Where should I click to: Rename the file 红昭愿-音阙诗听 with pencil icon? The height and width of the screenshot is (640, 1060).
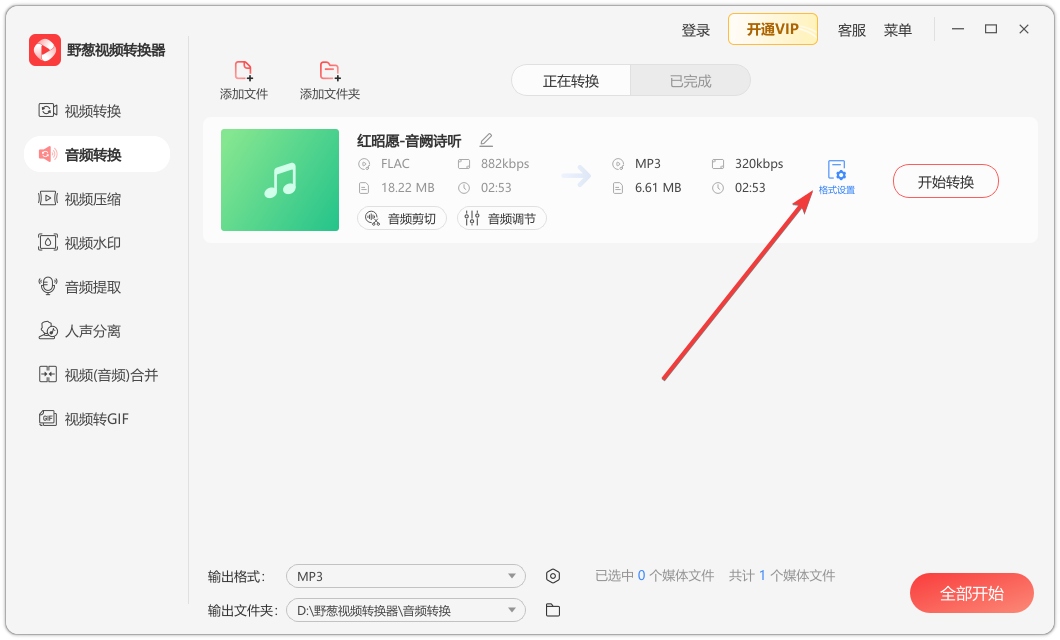click(x=486, y=140)
